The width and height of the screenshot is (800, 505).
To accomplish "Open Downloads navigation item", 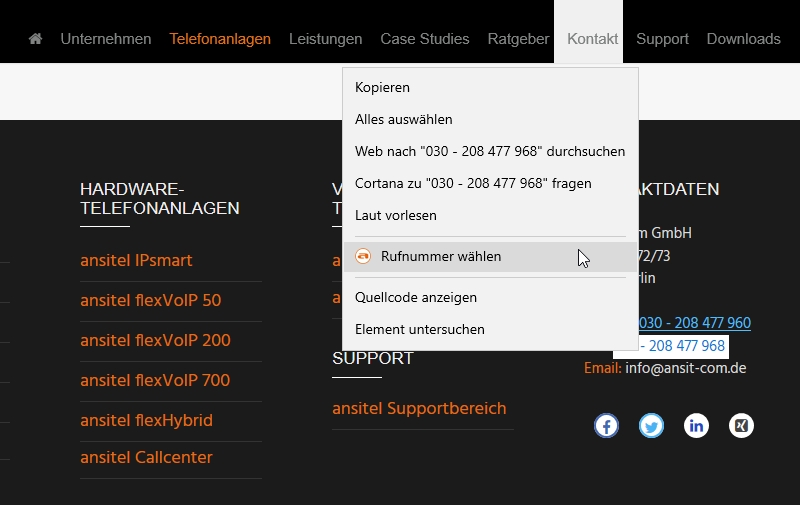I will [743, 39].
